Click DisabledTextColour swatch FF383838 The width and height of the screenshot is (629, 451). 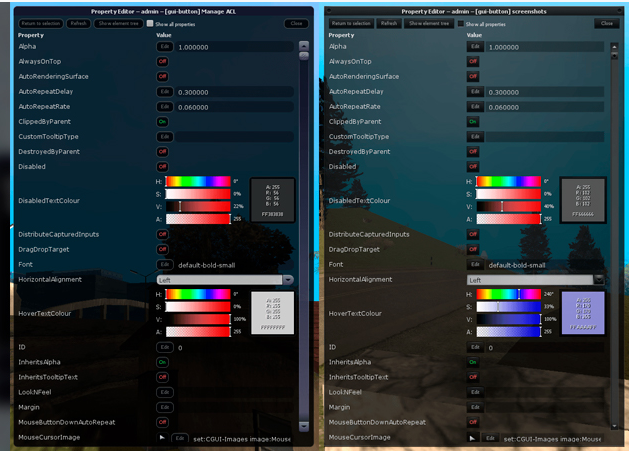point(272,200)
